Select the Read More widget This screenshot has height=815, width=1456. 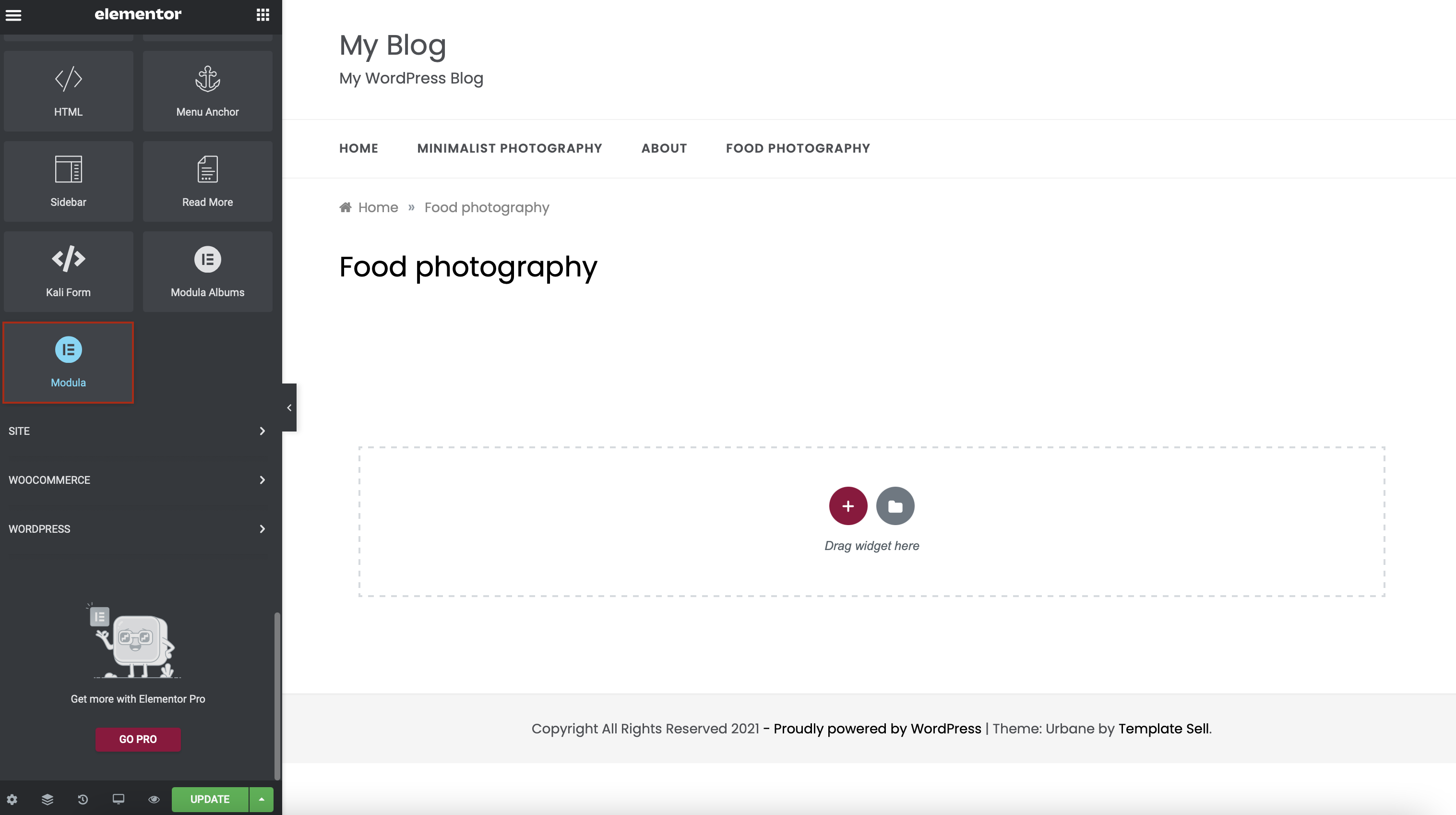207,181
